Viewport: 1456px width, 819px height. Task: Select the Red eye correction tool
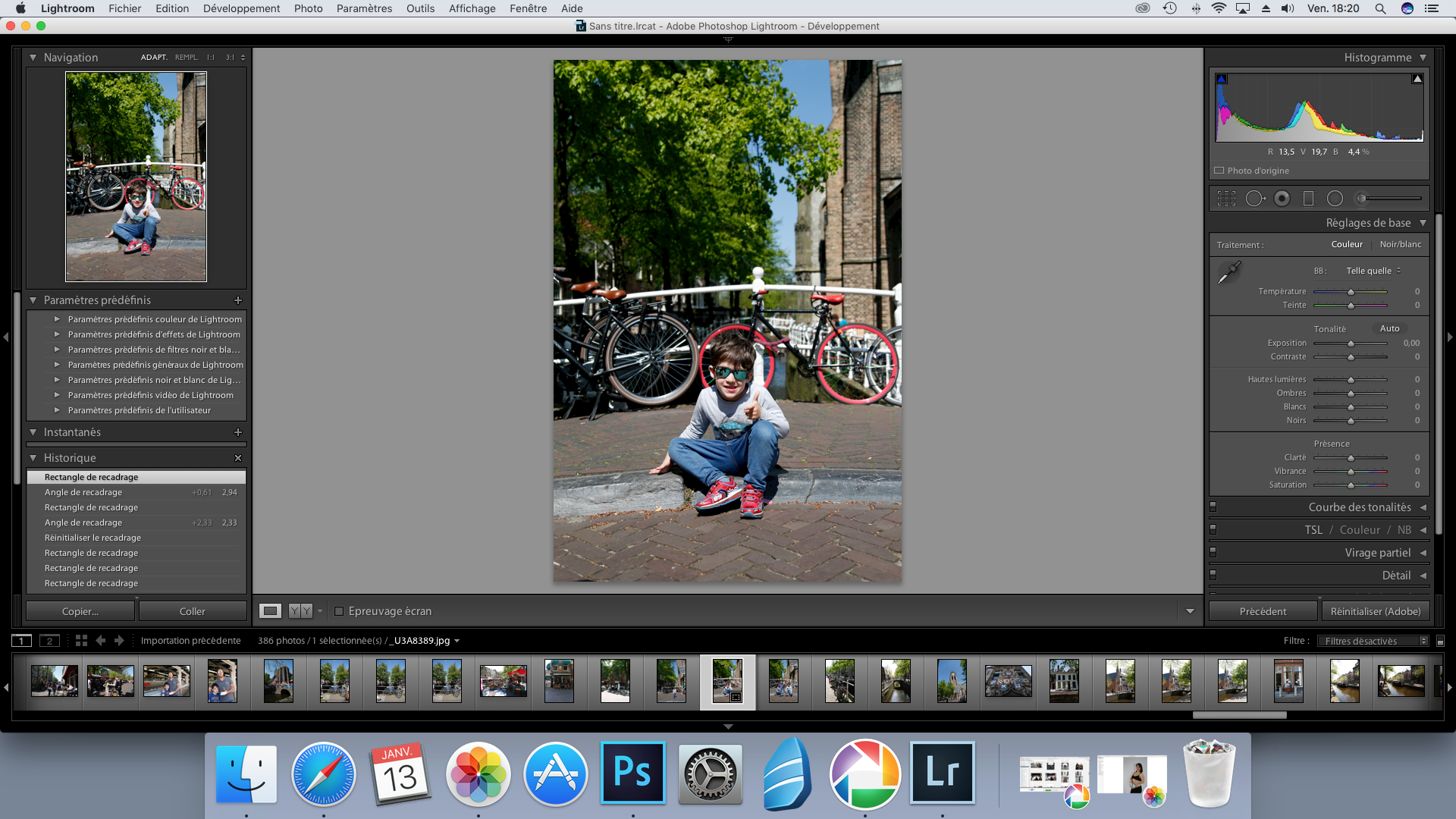[x=1282, y=199]
